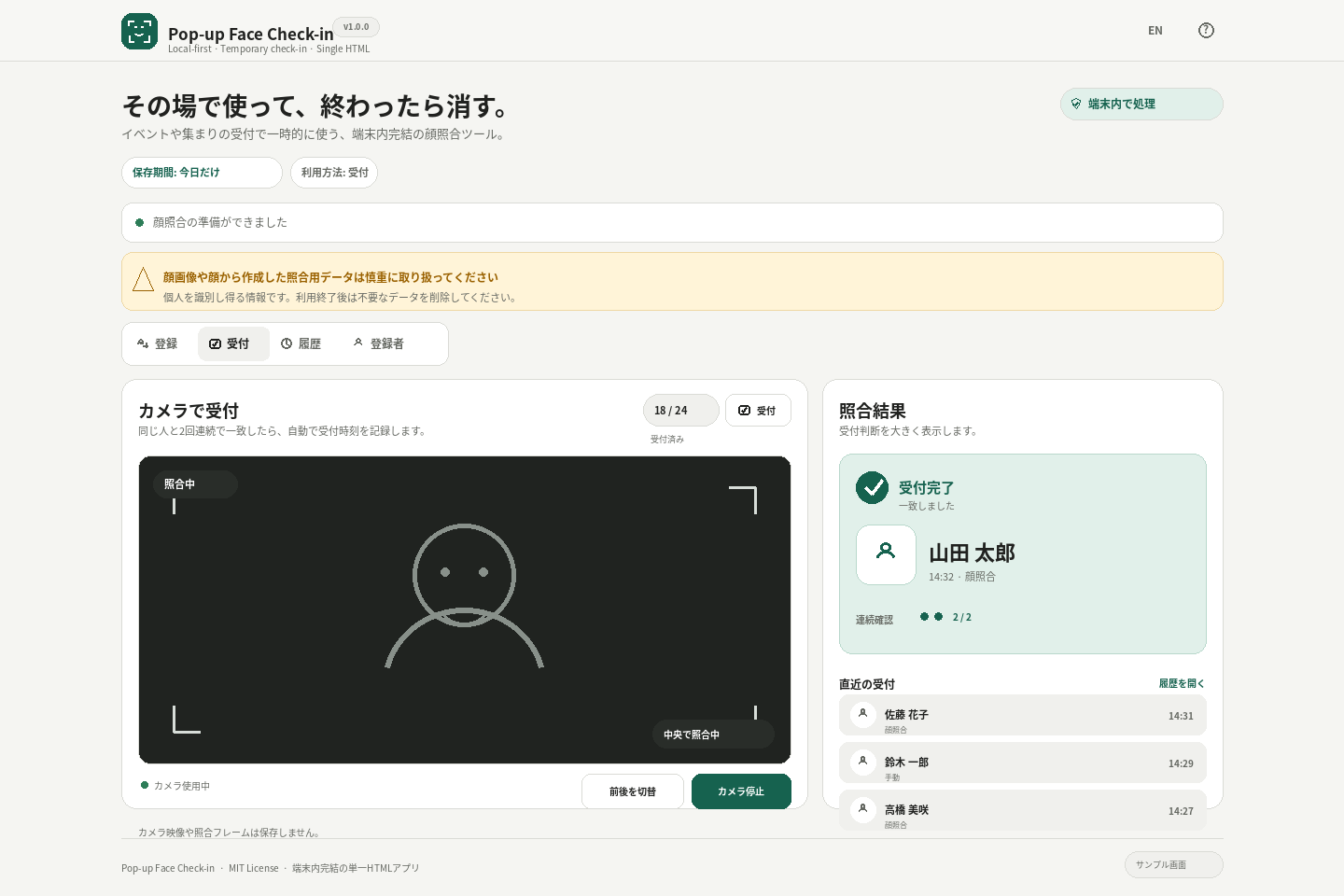Click the 18 / 24 checked-in counter
This screenshot has height=896, width=1344.
pyautogui.click(x=680, y=411)
